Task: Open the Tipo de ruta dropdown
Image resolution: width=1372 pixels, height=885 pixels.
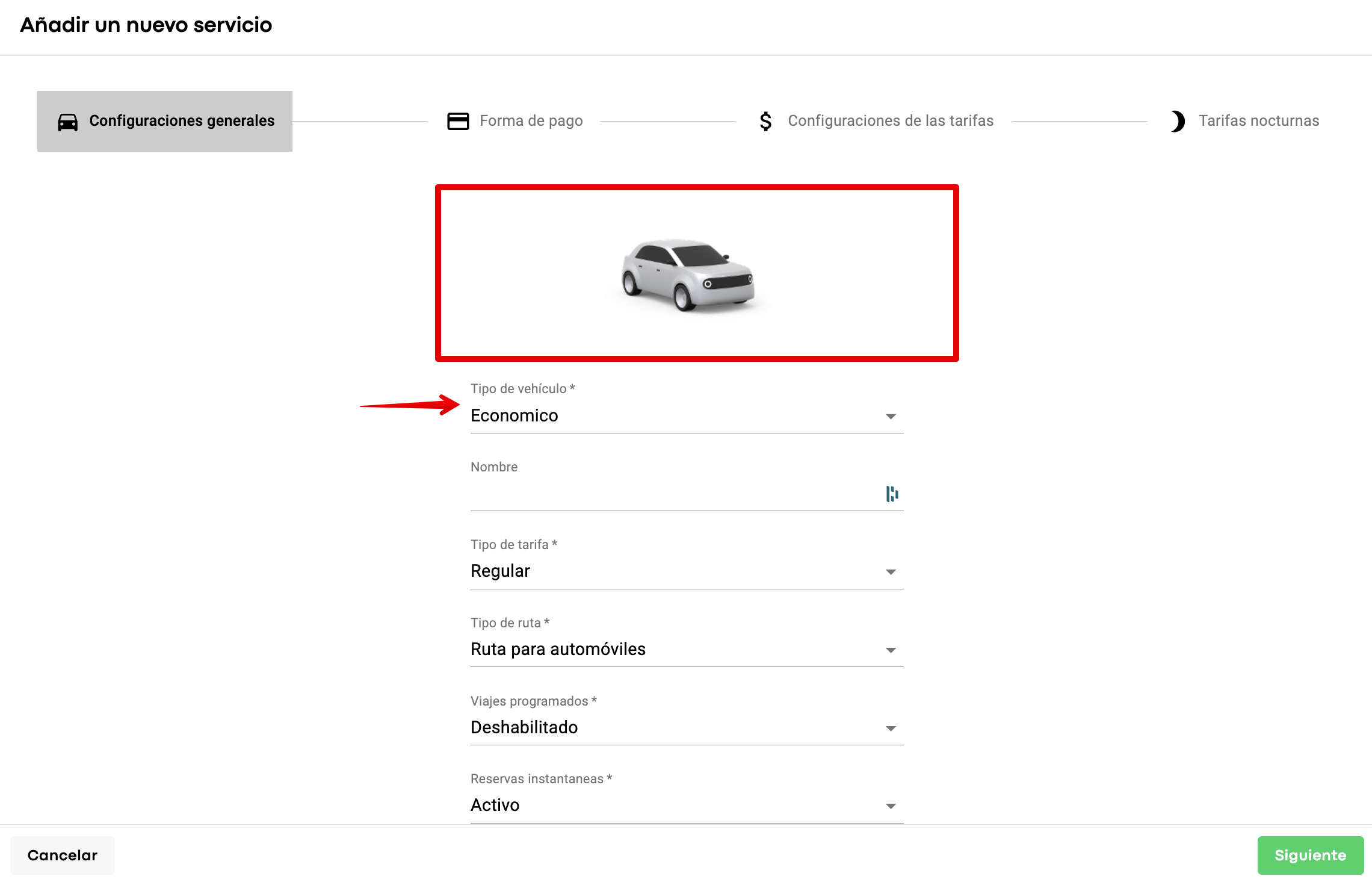Action: click(891, 650)
